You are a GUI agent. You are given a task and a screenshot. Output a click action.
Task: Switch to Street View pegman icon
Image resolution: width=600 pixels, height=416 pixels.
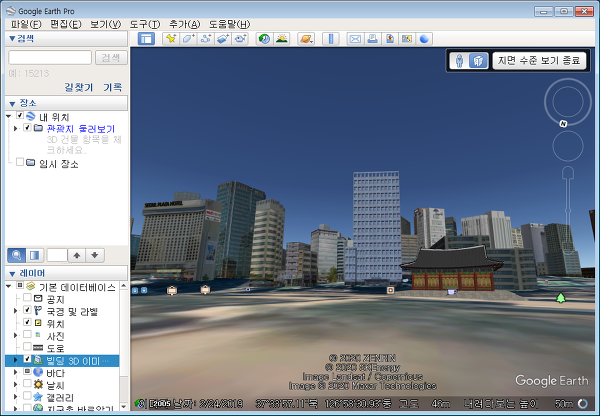click(460, 60)
